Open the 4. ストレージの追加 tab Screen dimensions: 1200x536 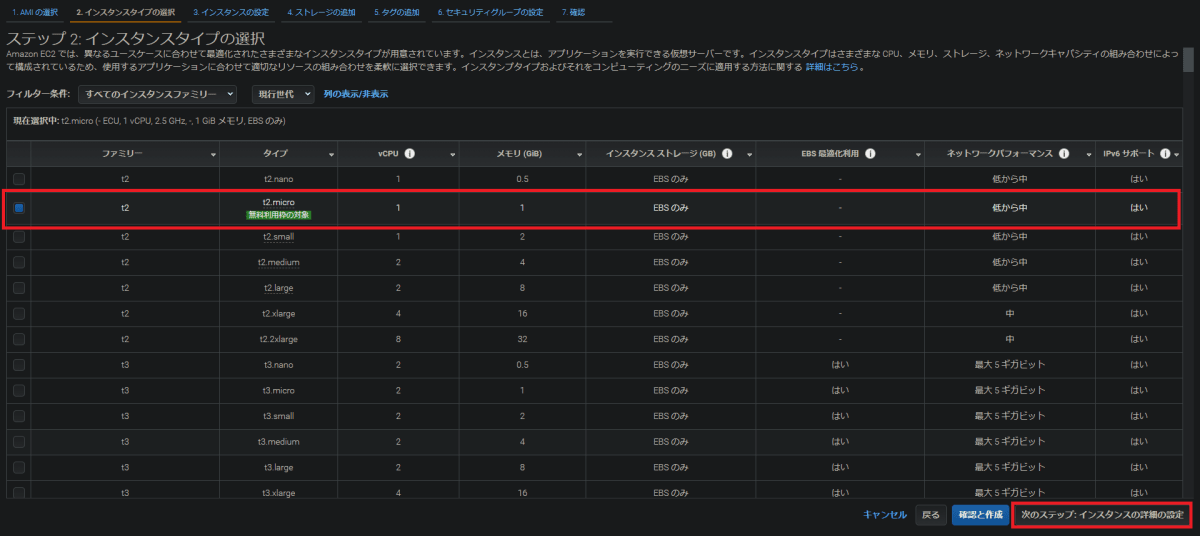coord(321,12)
